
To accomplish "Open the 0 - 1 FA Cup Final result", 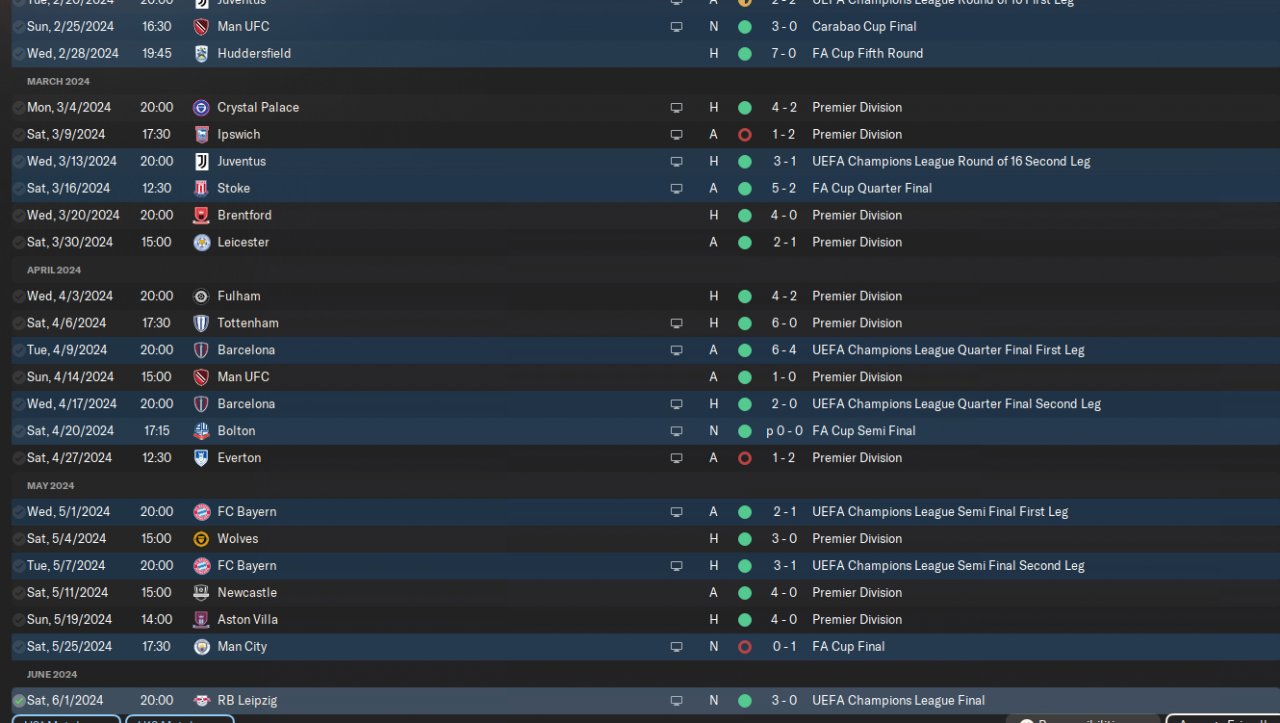I will coord(784,646).
